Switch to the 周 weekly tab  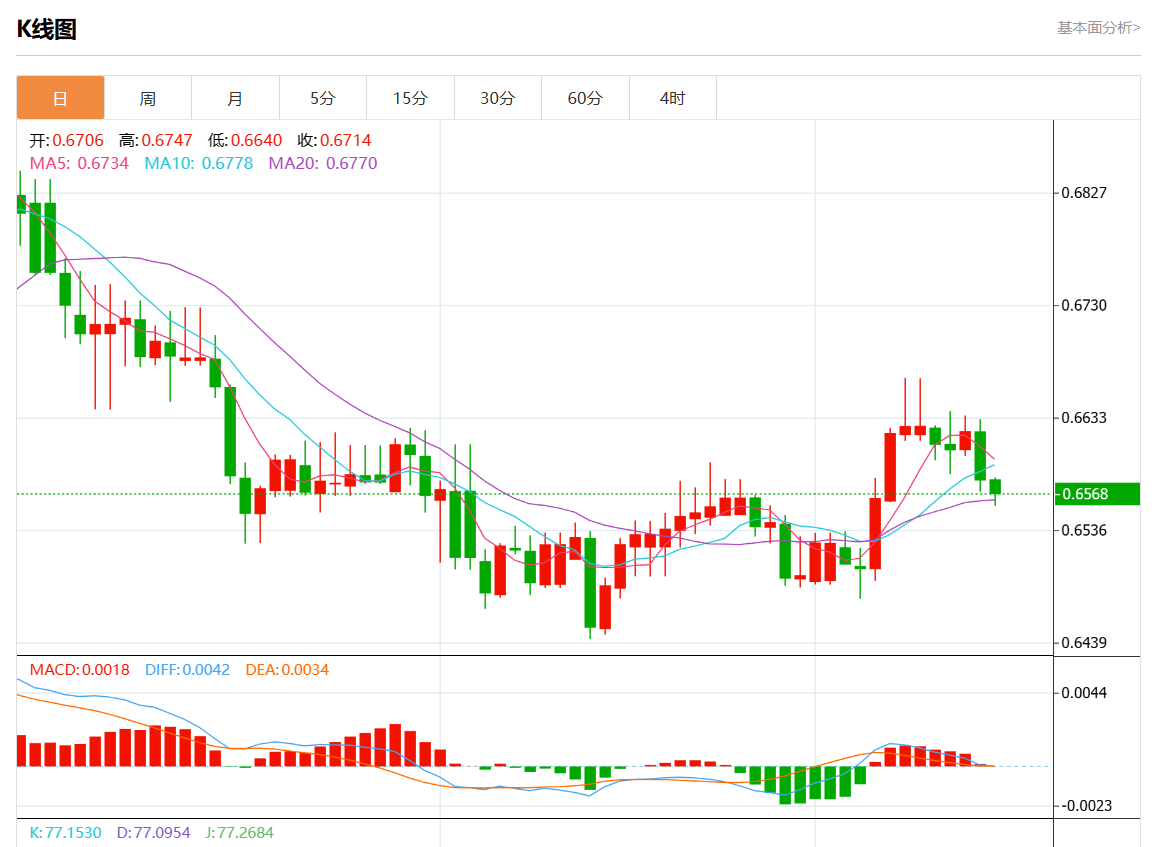tap(147, 98)
